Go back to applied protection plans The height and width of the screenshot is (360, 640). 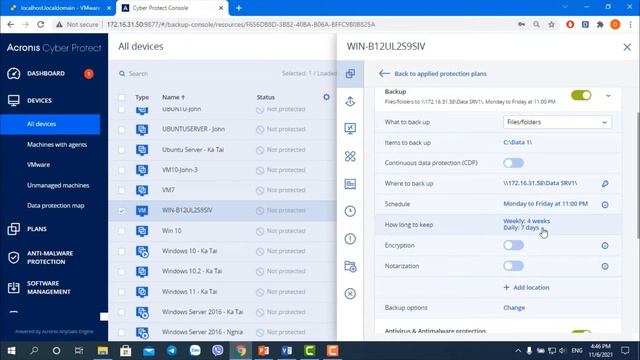(433, 74)
